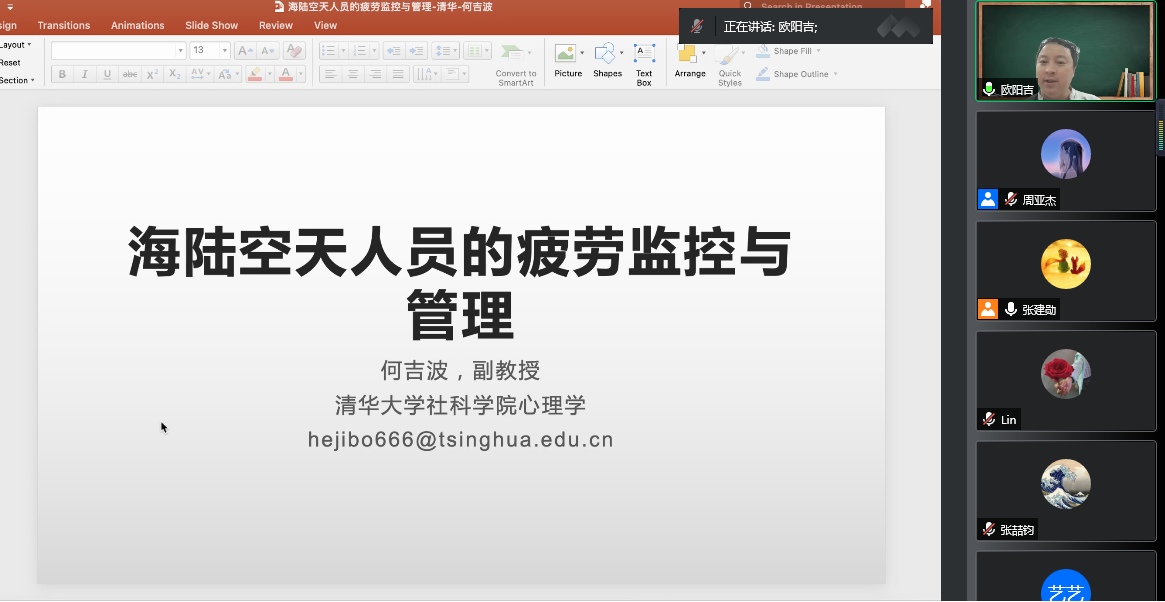The height and width of the screenshot is (602, 1165).
Task: Click the Picture insert icon
Action: point(567,54)
